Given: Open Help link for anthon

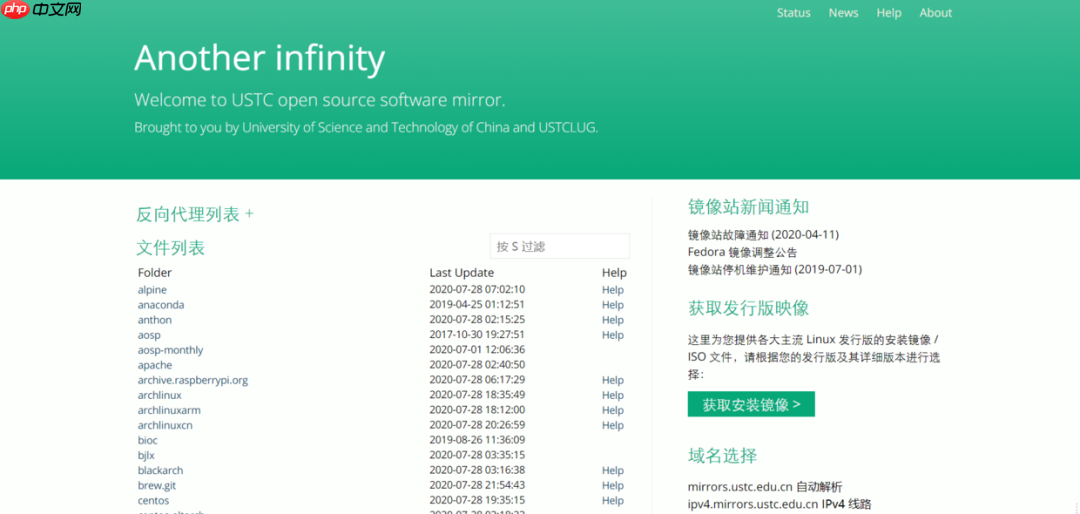Looking at the screenshot, I should (612, 320).
